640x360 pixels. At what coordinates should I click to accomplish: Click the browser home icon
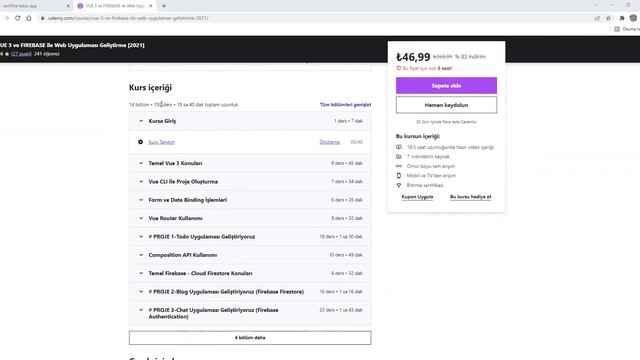[x=29, y=18]
